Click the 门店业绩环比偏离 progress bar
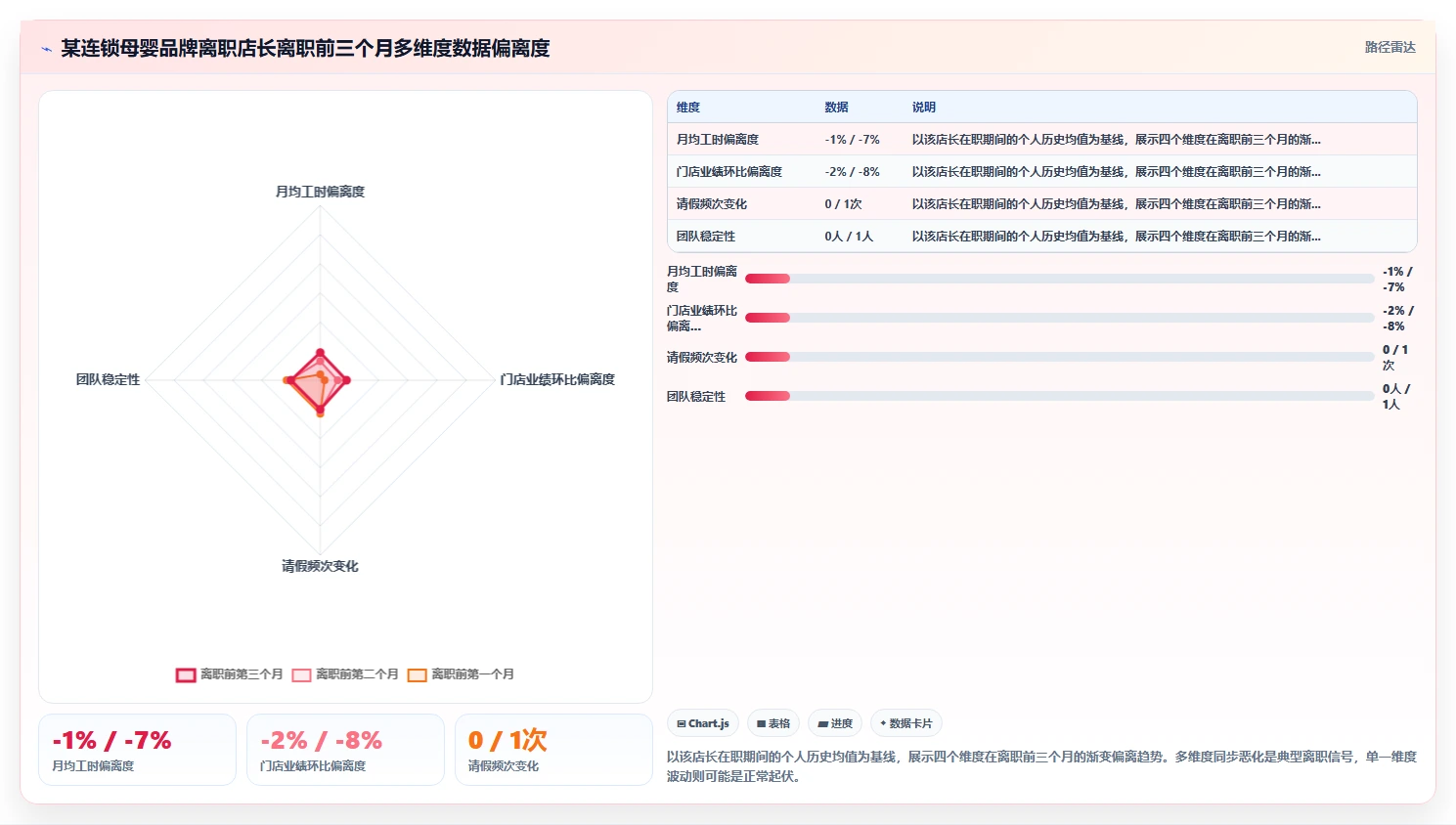 click(x=1059, y=318)
